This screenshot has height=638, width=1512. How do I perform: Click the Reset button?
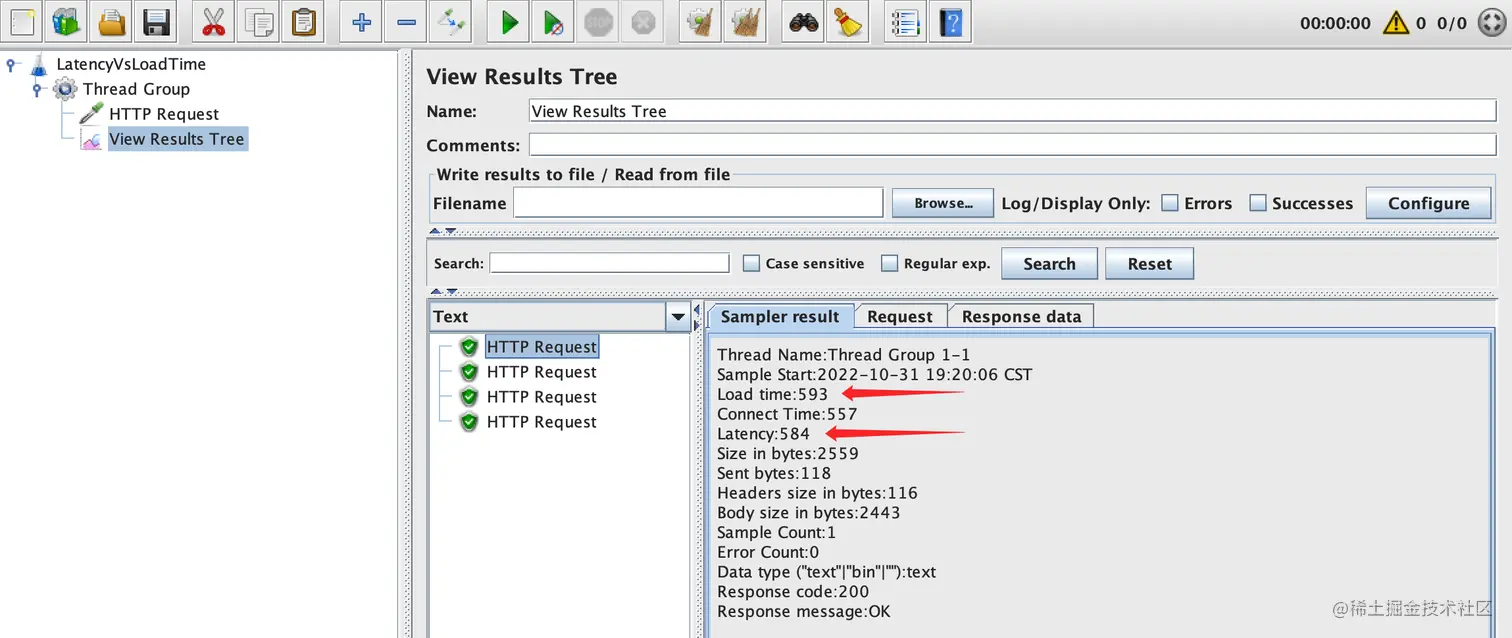(1149, 264)
